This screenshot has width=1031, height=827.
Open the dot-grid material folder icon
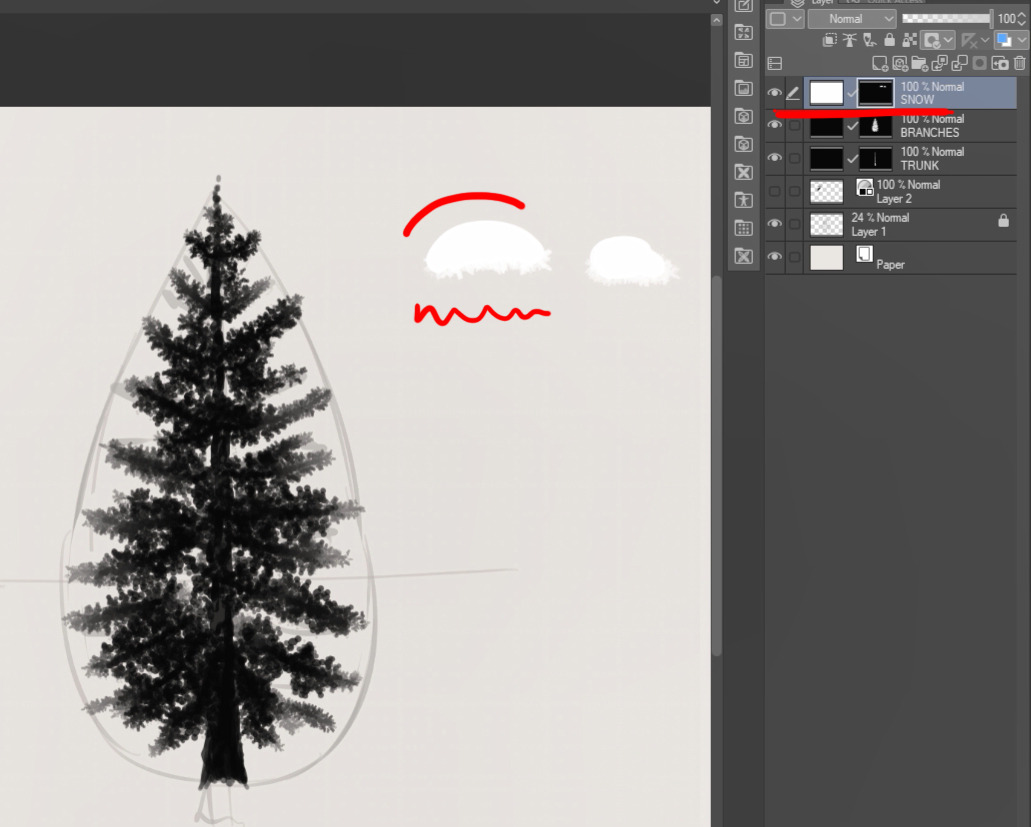click(x=744, y=229)
